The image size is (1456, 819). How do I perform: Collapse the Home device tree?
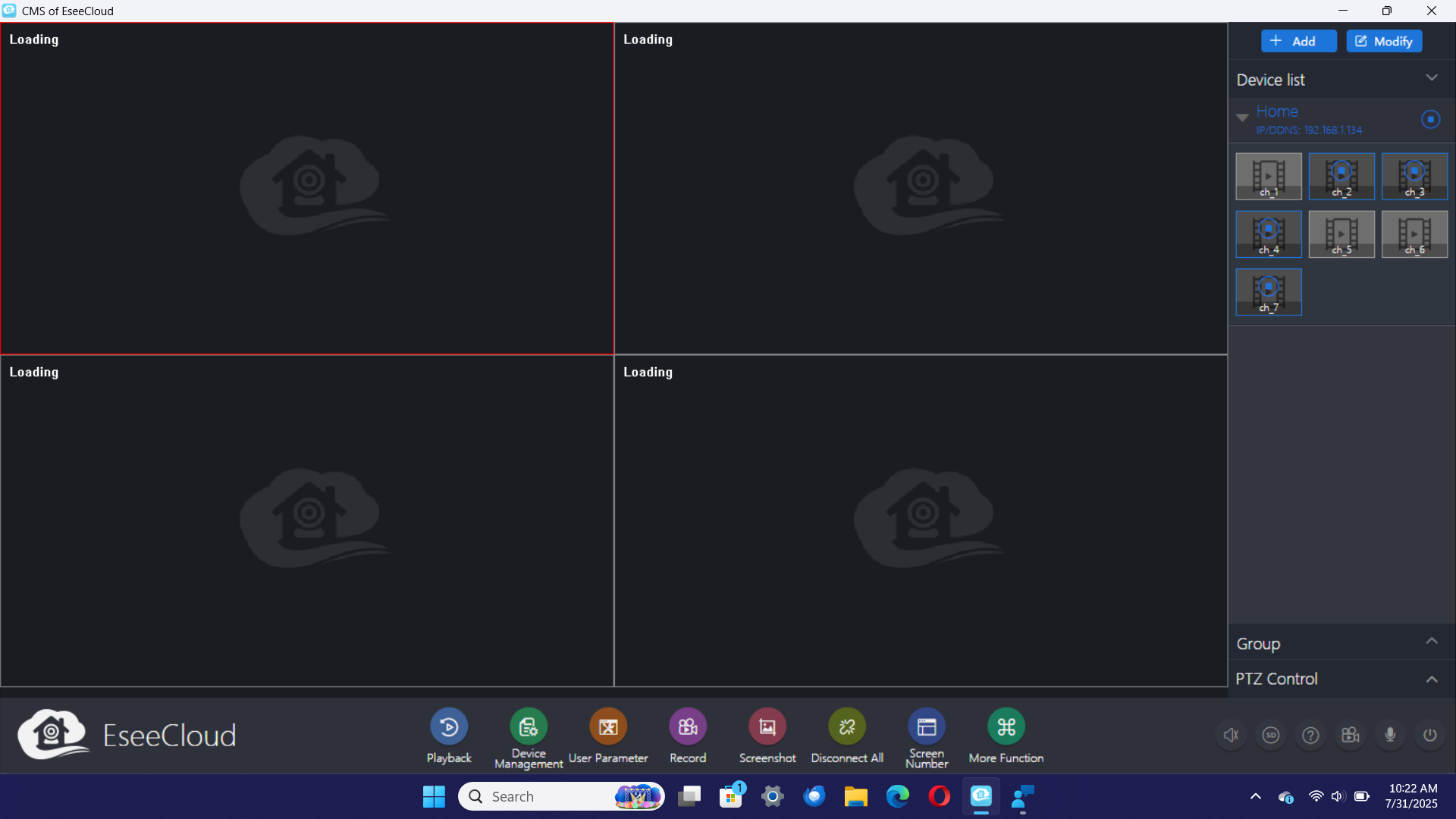[x=1242, y=118]
